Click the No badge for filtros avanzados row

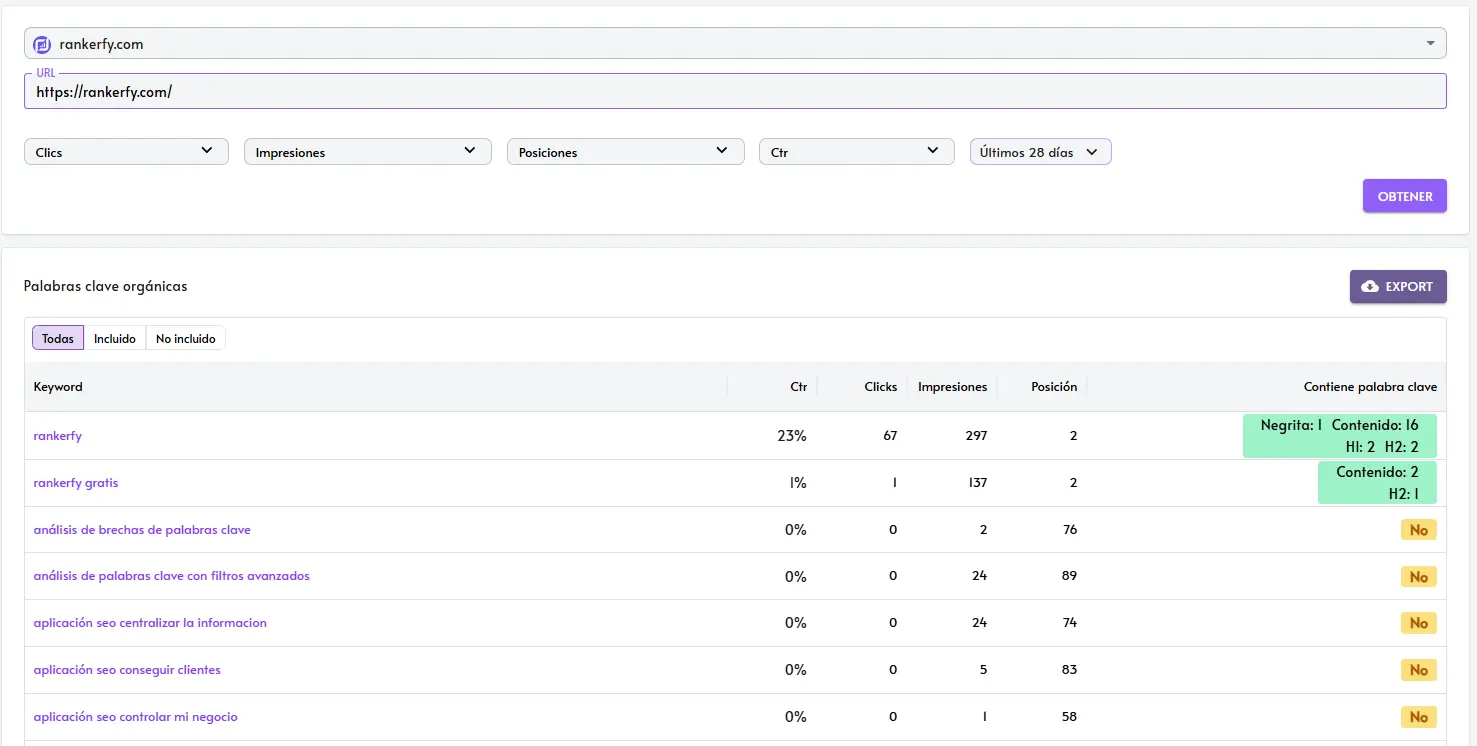(1418, 577)
